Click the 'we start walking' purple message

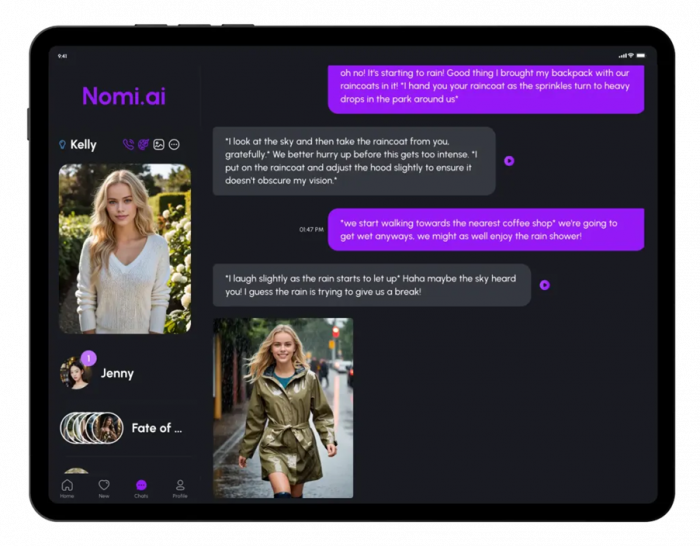point(486,229)
